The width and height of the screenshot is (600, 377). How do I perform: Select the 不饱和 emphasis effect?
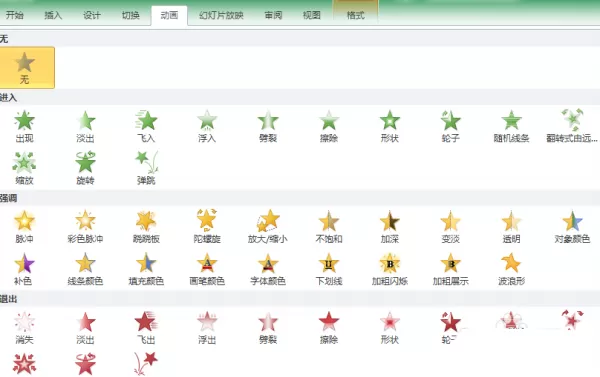(329, 227)
